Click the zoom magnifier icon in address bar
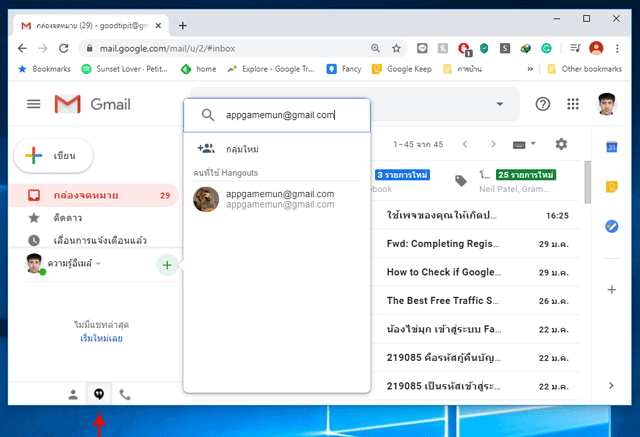The image size is (640, 437). click(x=375, y=49)
